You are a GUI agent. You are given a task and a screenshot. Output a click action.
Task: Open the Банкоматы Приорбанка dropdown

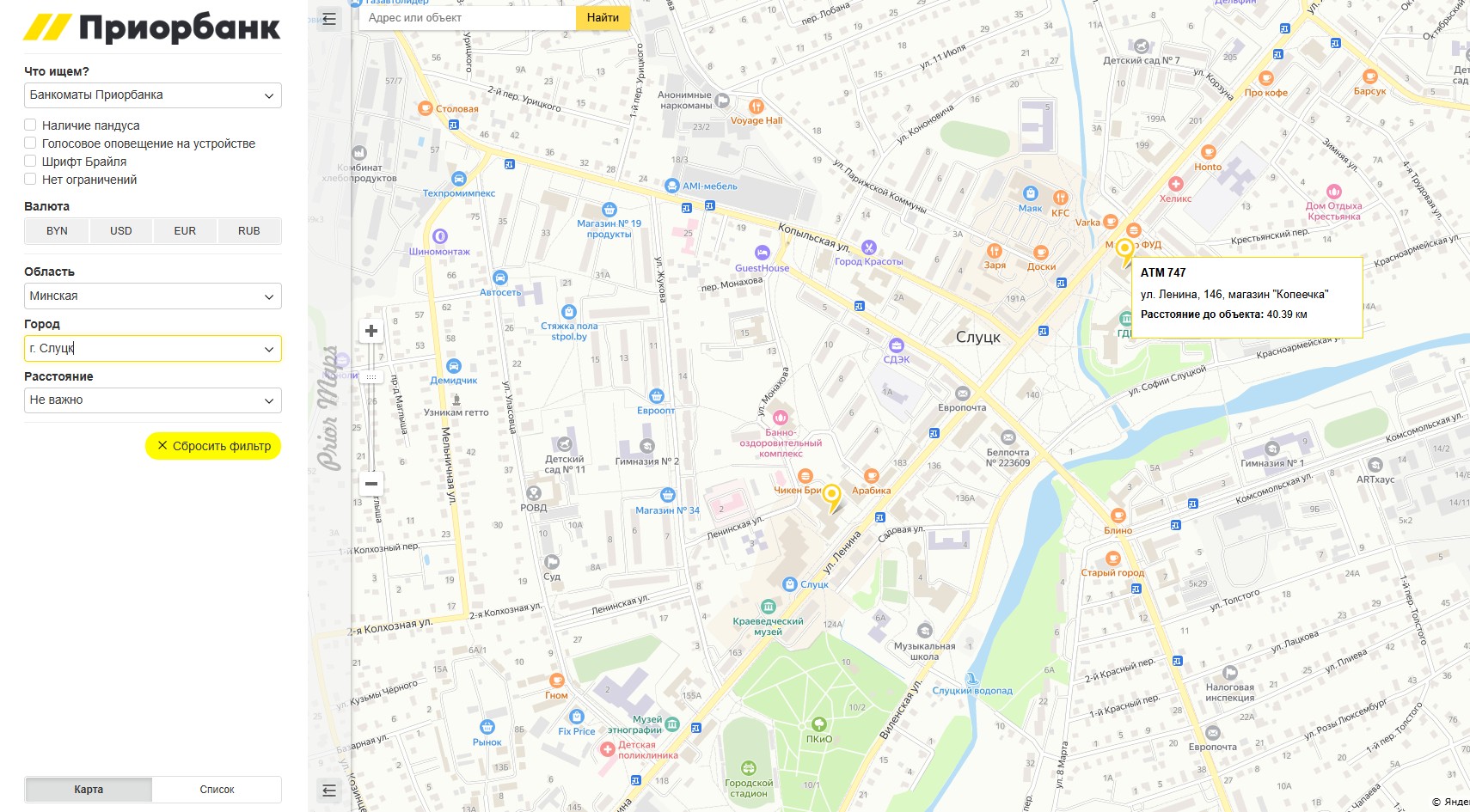click(152, 95)
